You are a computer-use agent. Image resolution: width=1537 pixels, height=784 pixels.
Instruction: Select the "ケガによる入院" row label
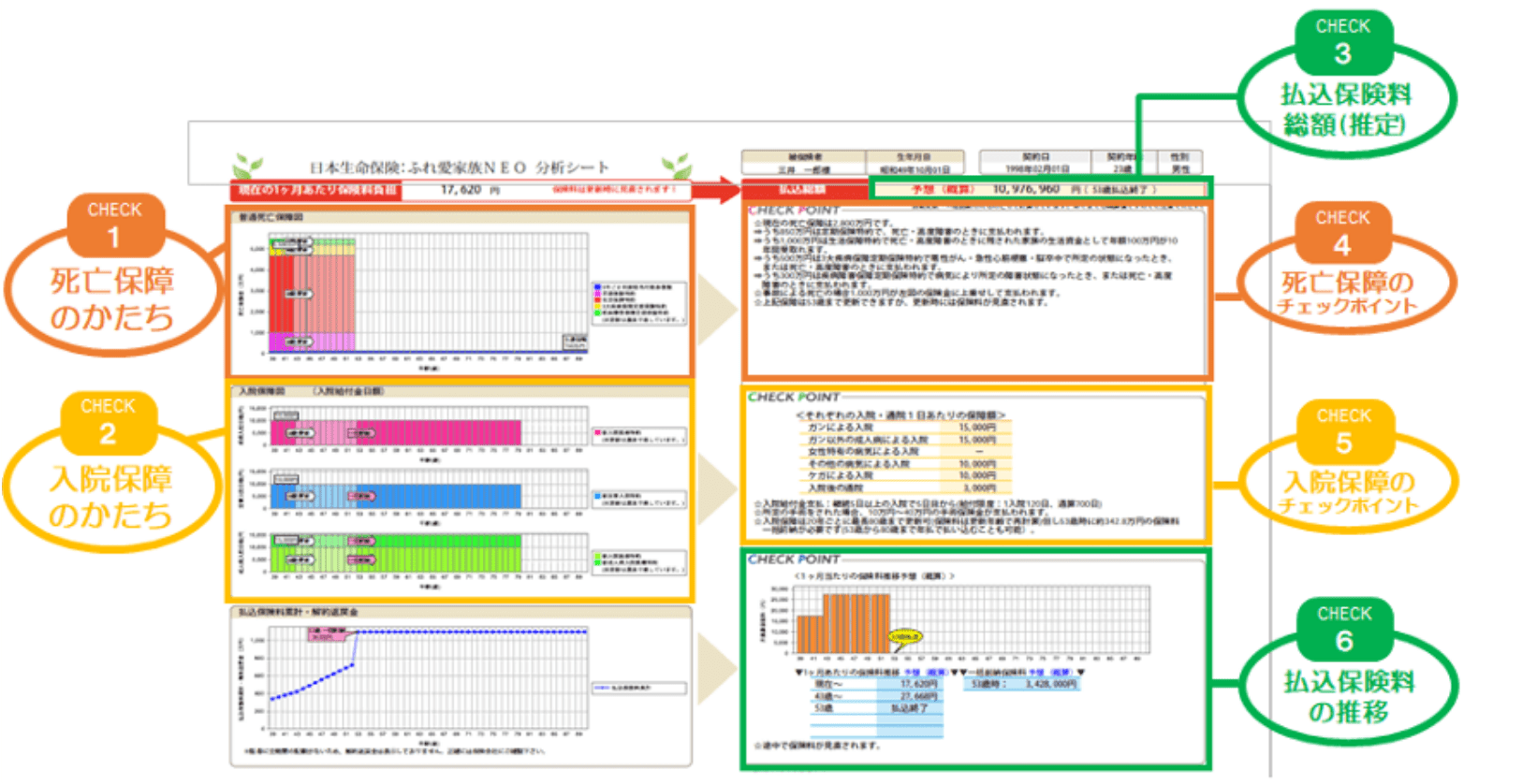coord(841,475)
